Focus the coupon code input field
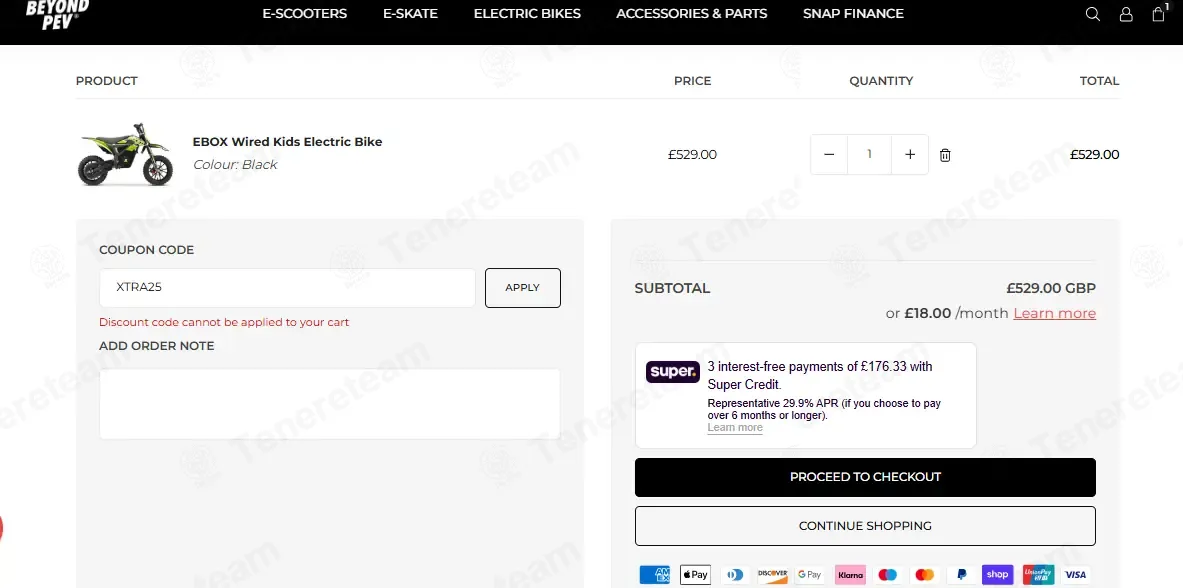Image resolution: width=1183 pixels, height=588 pixels. click(287, 288)
